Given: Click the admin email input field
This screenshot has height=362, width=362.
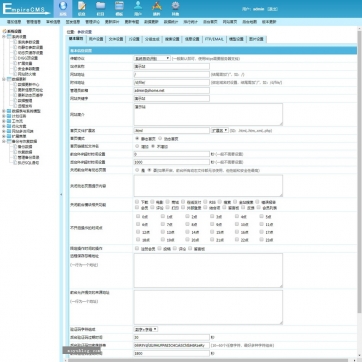Looking at the screenshot, I should click(x=172, y=90).
